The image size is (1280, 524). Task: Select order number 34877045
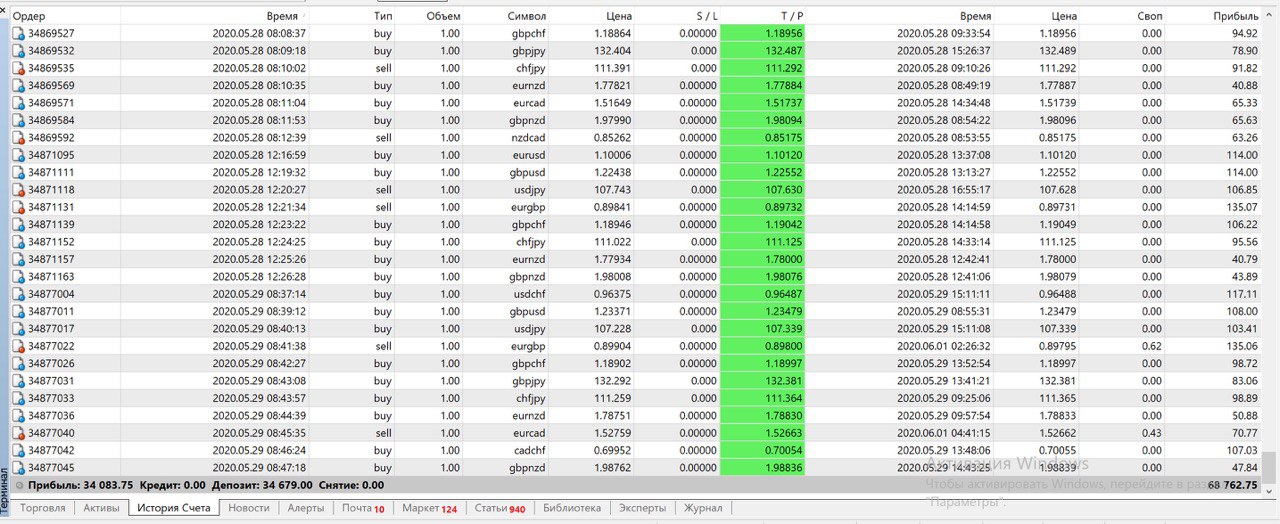[x=51, y=467]
